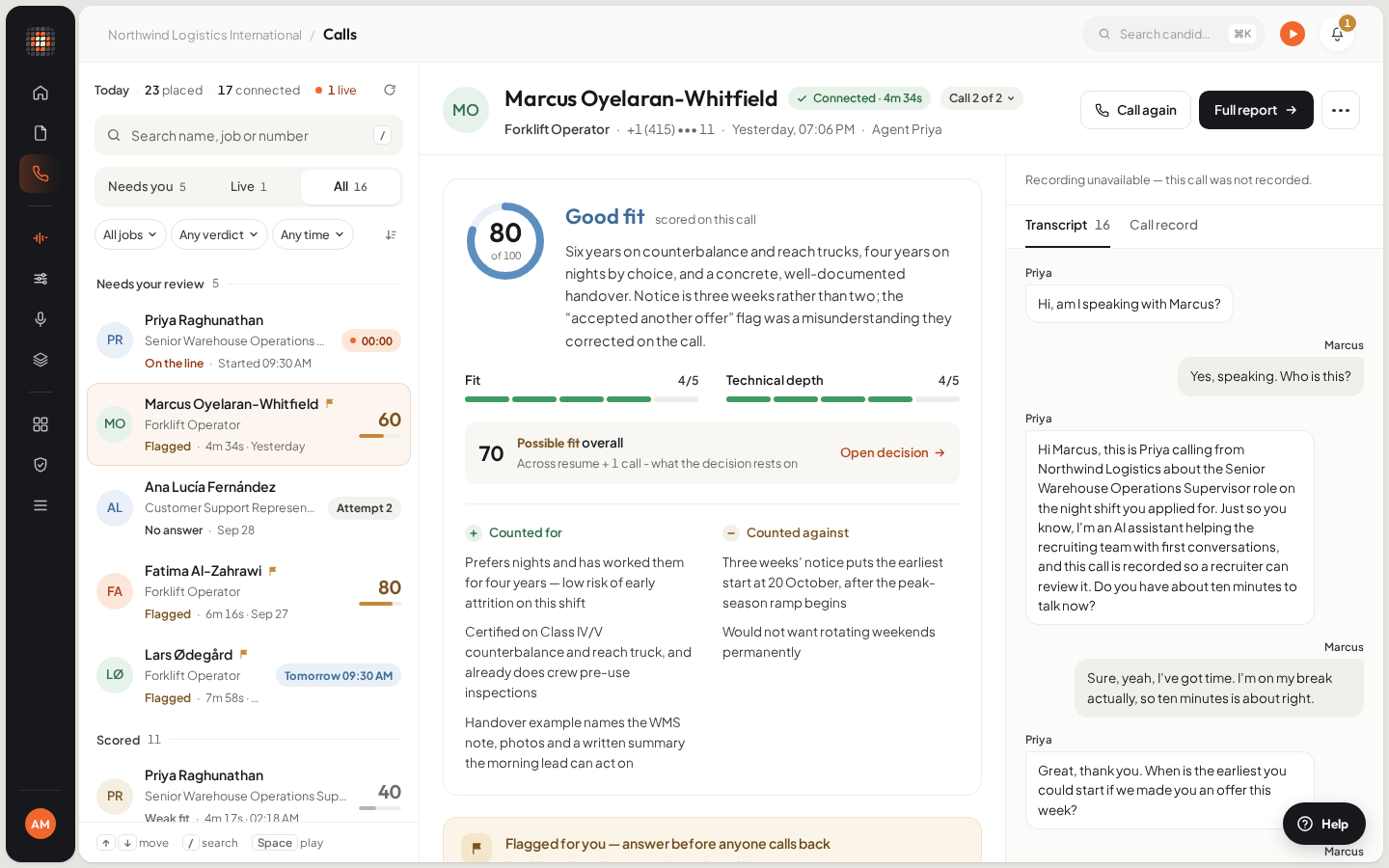Open the waveform icon in sidebar
The height and width of the screenshot is (868, 1389).
[x=41, y=238]
